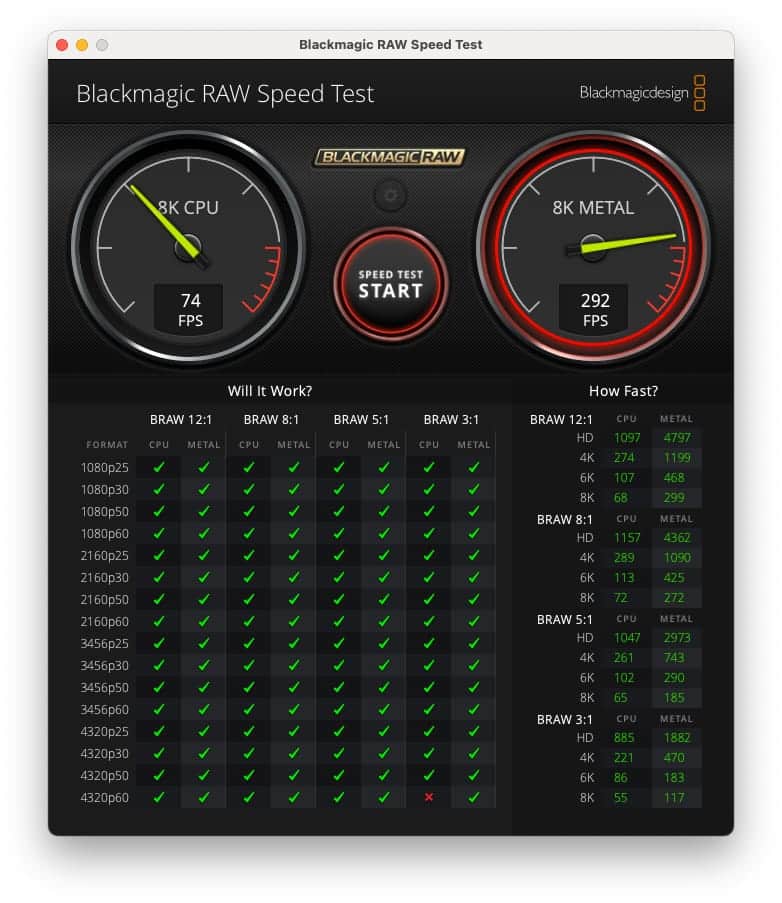782x903 pixels.
Task: Click BRAW 5:1 HD METAL value 2973
Action: [677, 638]
